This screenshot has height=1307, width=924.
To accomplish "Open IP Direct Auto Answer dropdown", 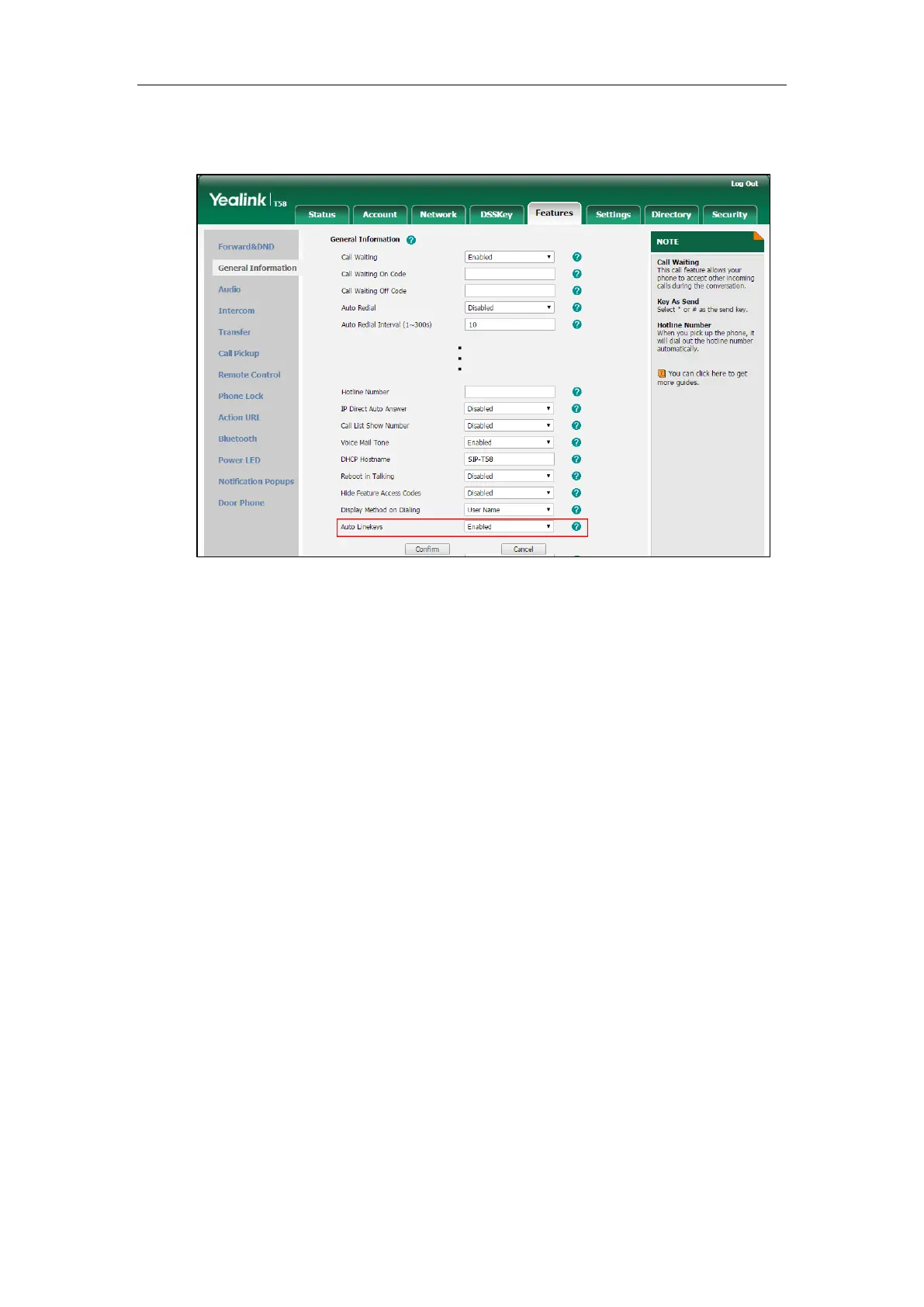I will coord(509,409).
